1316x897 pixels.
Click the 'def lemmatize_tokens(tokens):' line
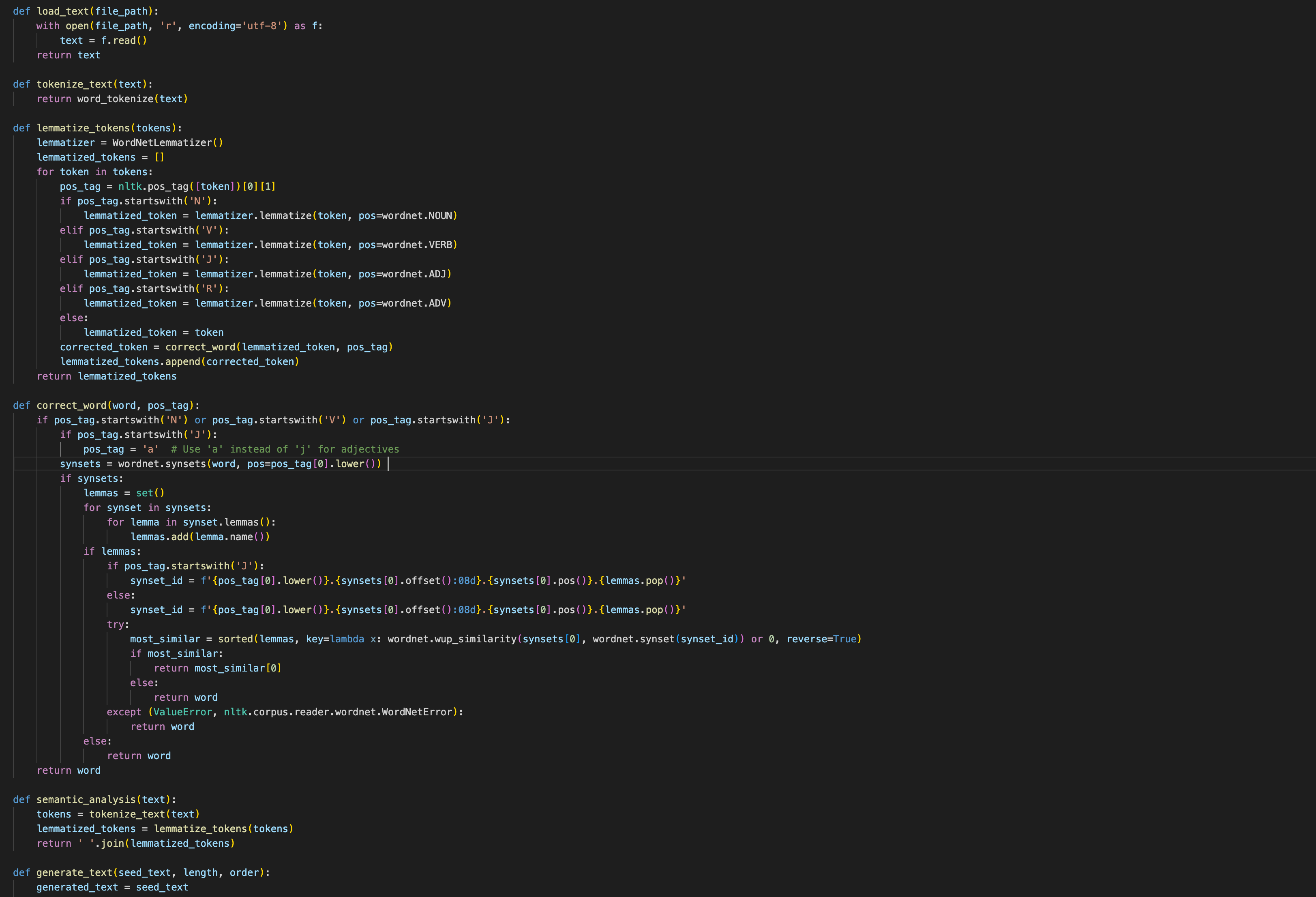coord(97,129)
